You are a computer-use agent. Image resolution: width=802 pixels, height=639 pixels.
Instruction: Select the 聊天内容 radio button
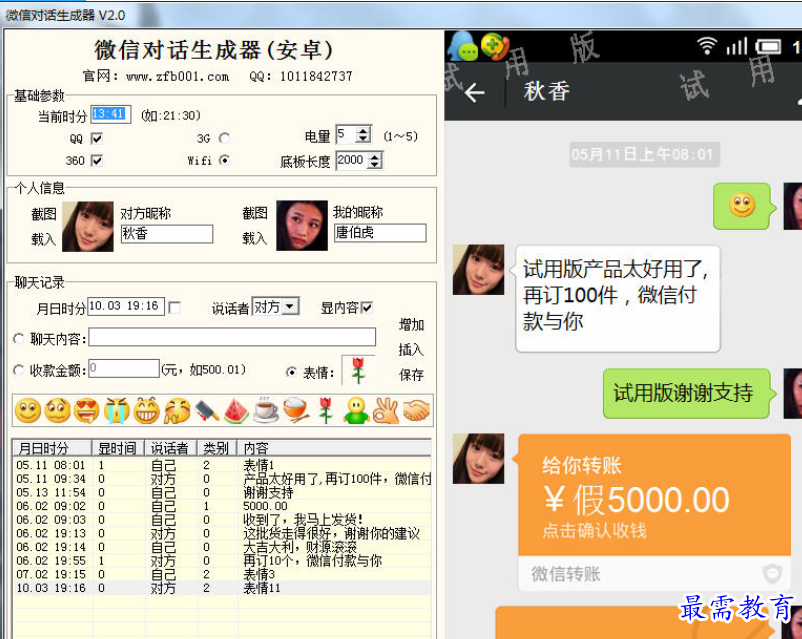click(x=19, y=339)
